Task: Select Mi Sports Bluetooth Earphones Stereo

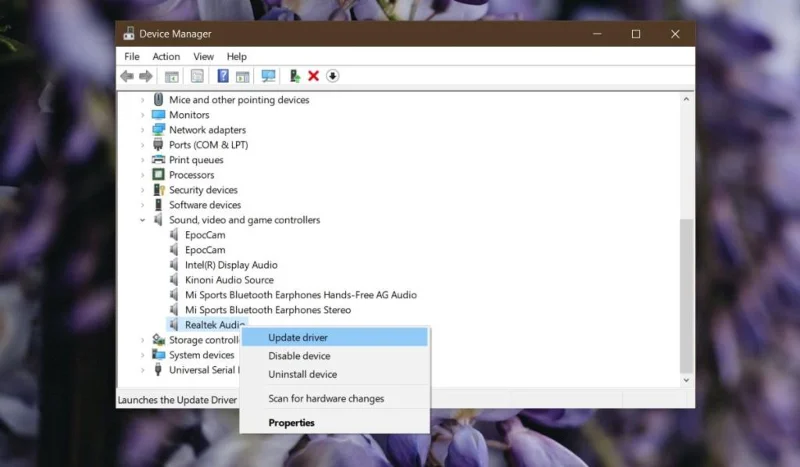Action: point(268,310)
